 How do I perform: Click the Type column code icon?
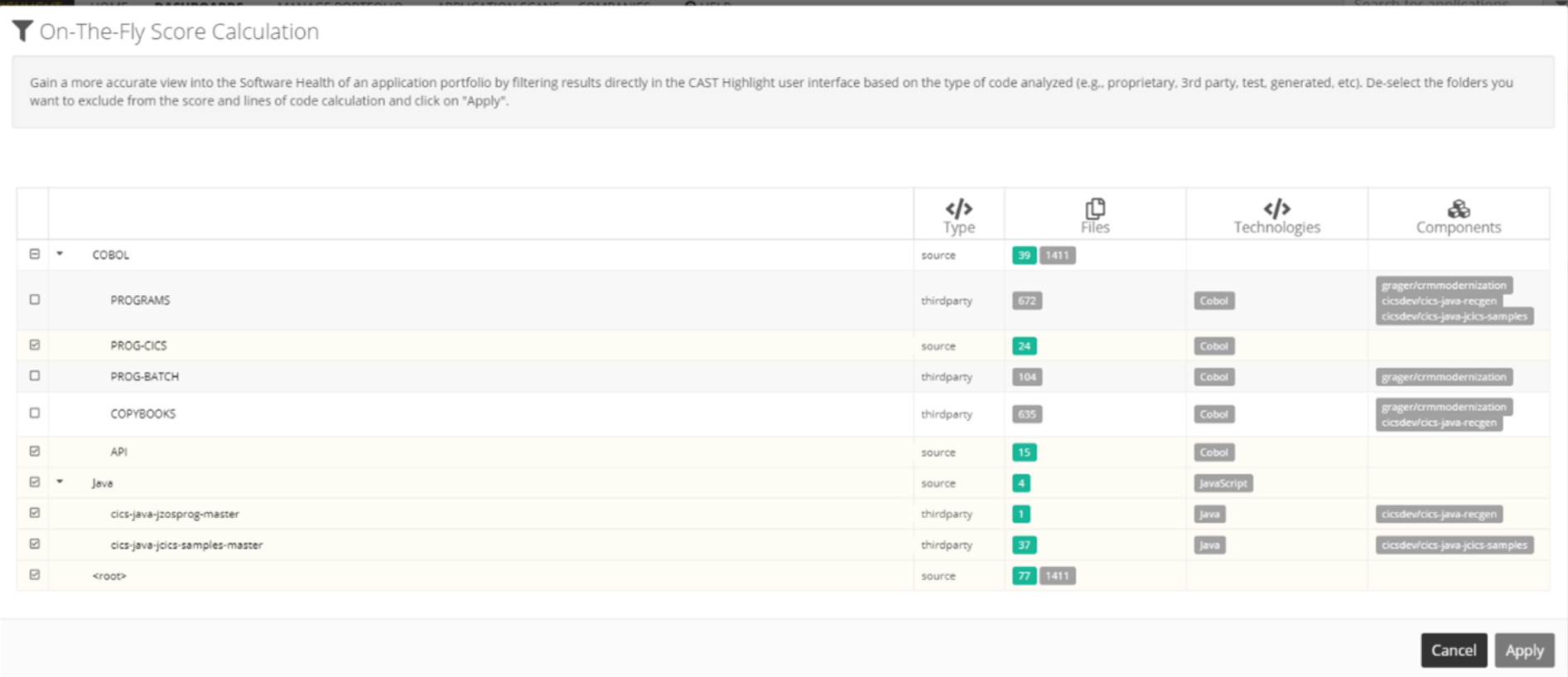[958, 208]
